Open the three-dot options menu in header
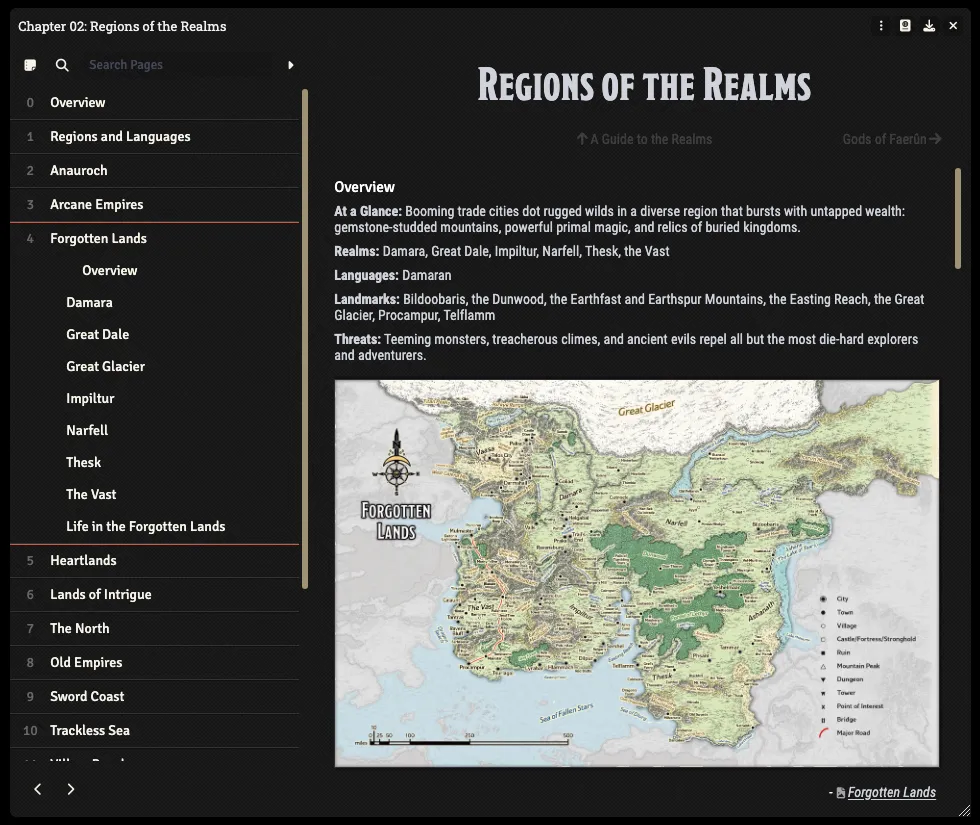Image resolution: width=980 pixels, height=825 pixels. pyautogui.click(x=881, y=26)
